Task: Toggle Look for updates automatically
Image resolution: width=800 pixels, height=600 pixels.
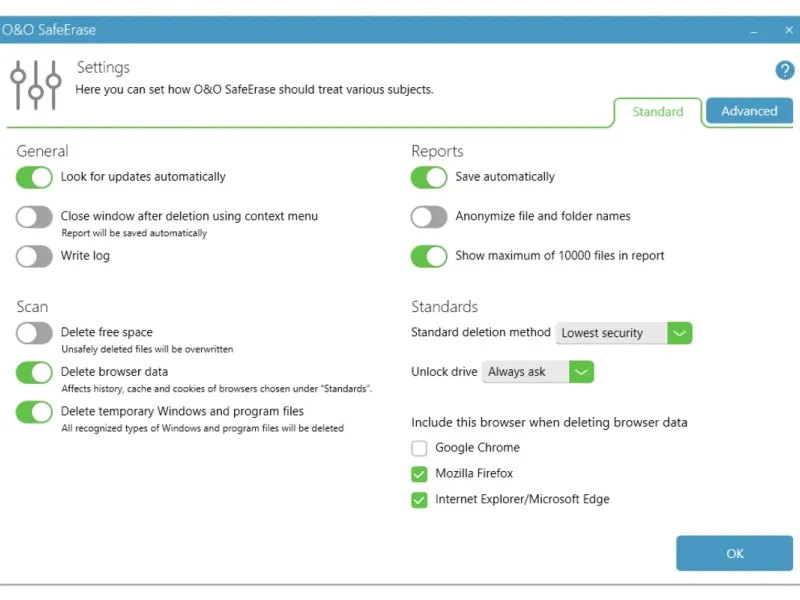Action: pos(34,177)
